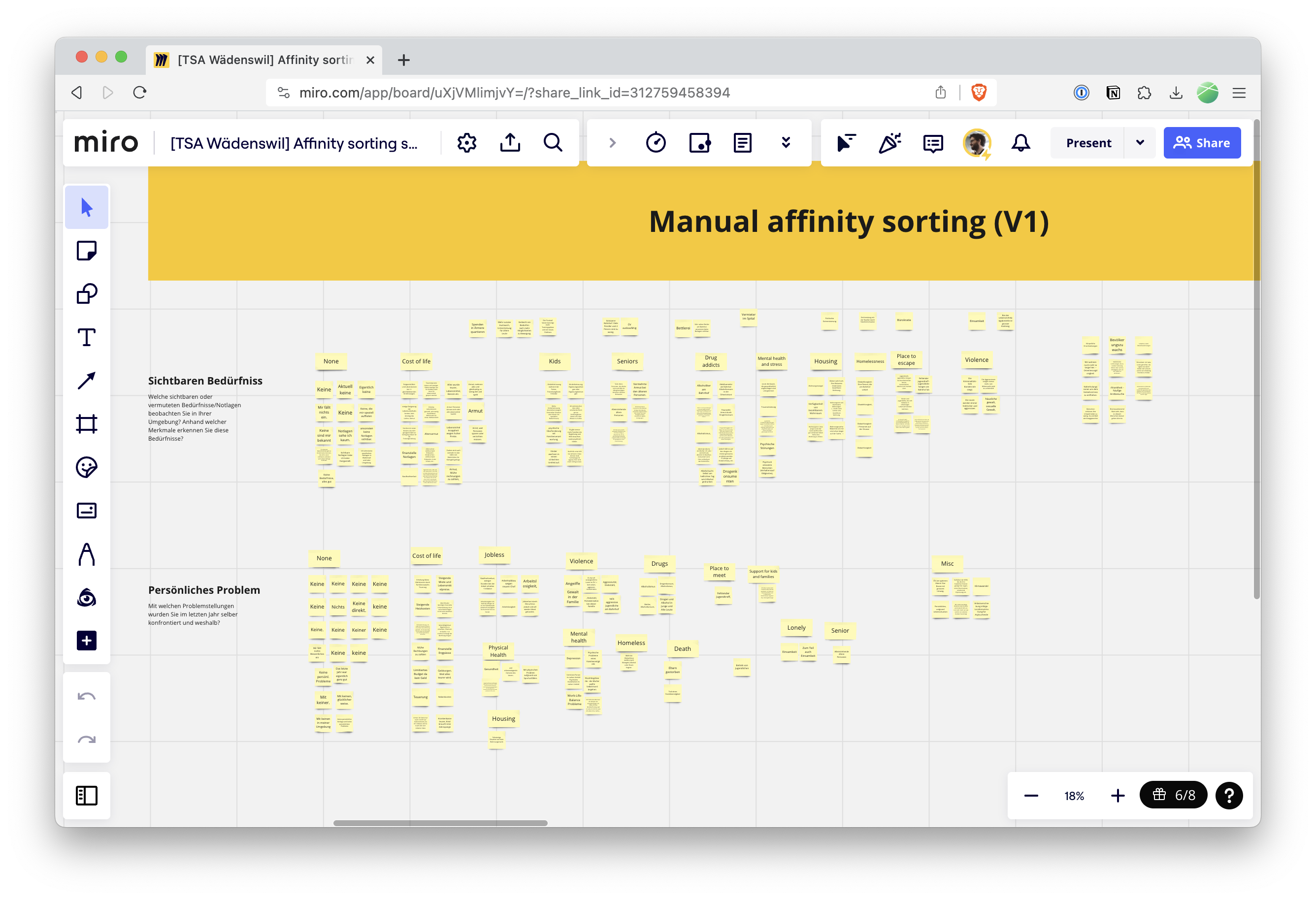Image resolution: width=1316 pixels, height=900 pixels.
Task: Go back in browser history
Action: tap(77, 92)
